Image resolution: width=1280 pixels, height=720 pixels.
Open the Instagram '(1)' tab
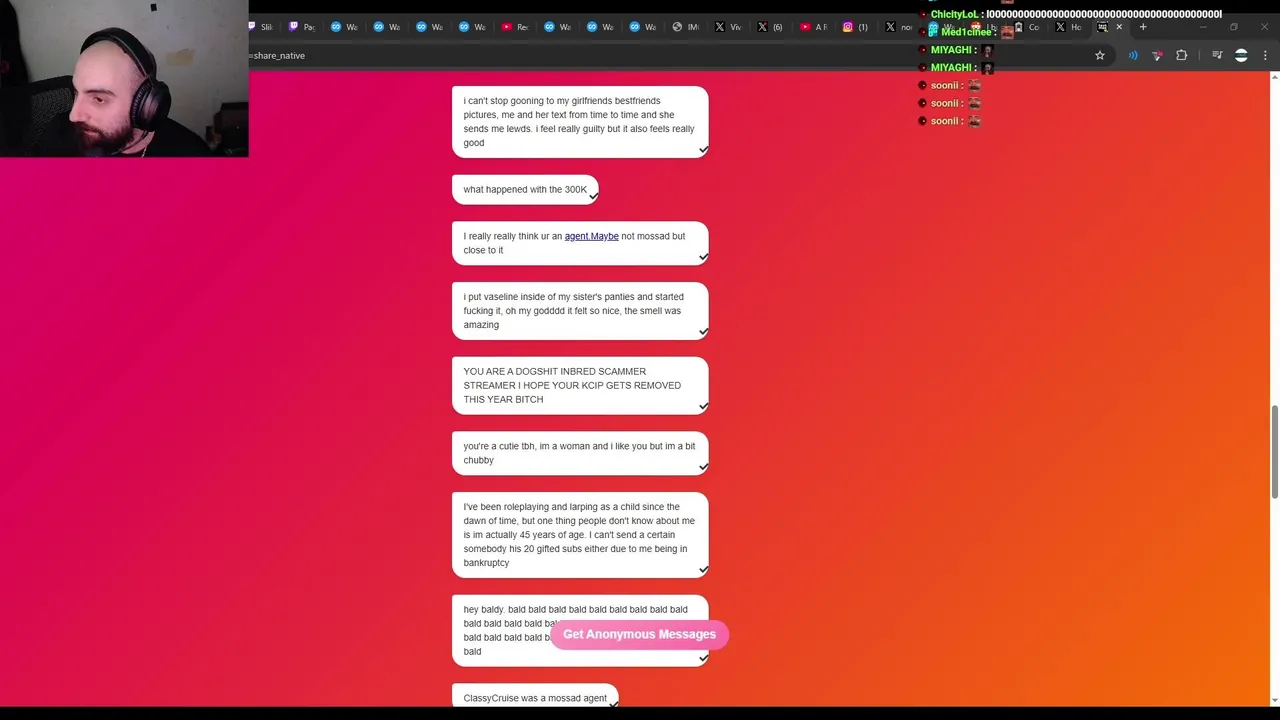(856, 27)
